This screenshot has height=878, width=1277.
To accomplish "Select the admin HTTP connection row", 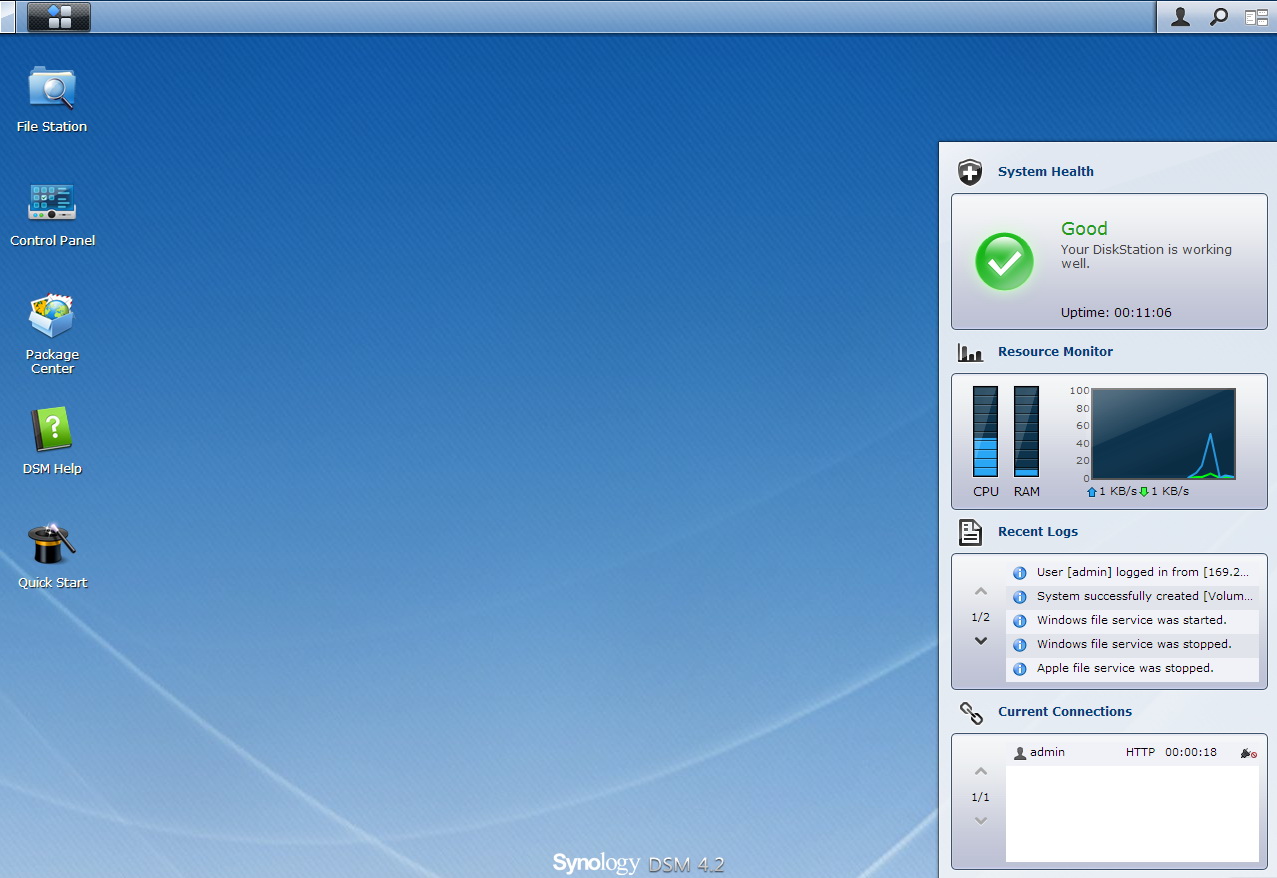I will pos(1132,753).
